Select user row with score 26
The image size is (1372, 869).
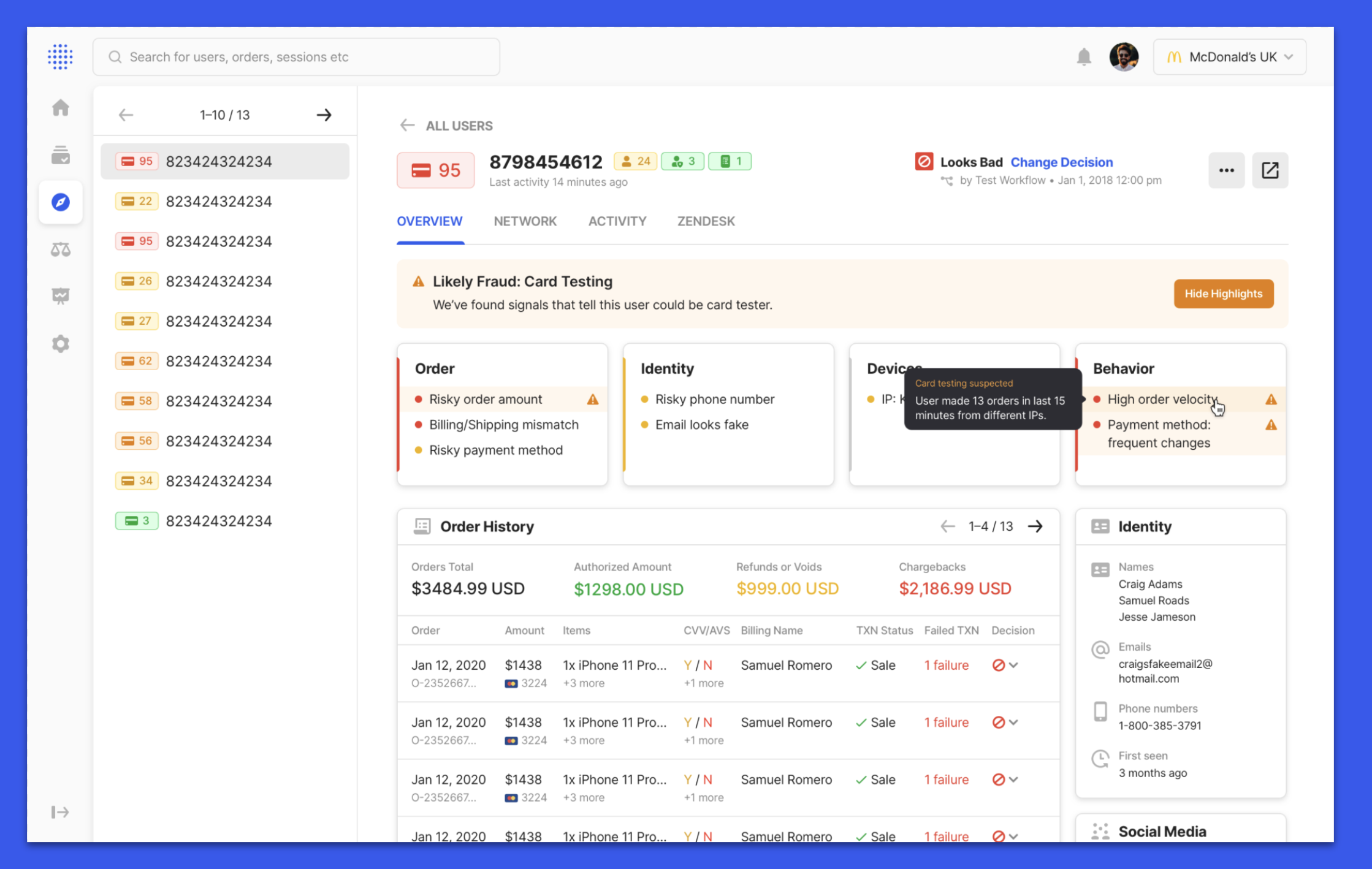(x=225, y=281)
